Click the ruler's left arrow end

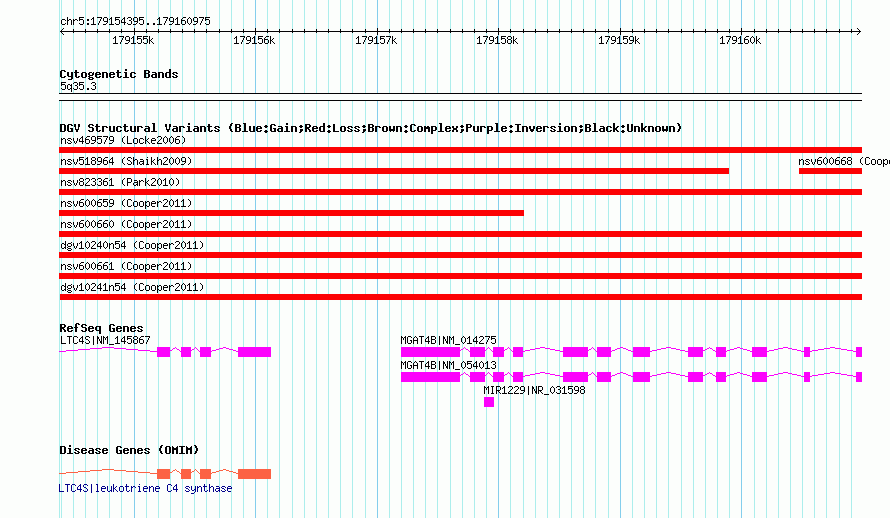pos(62,31)
